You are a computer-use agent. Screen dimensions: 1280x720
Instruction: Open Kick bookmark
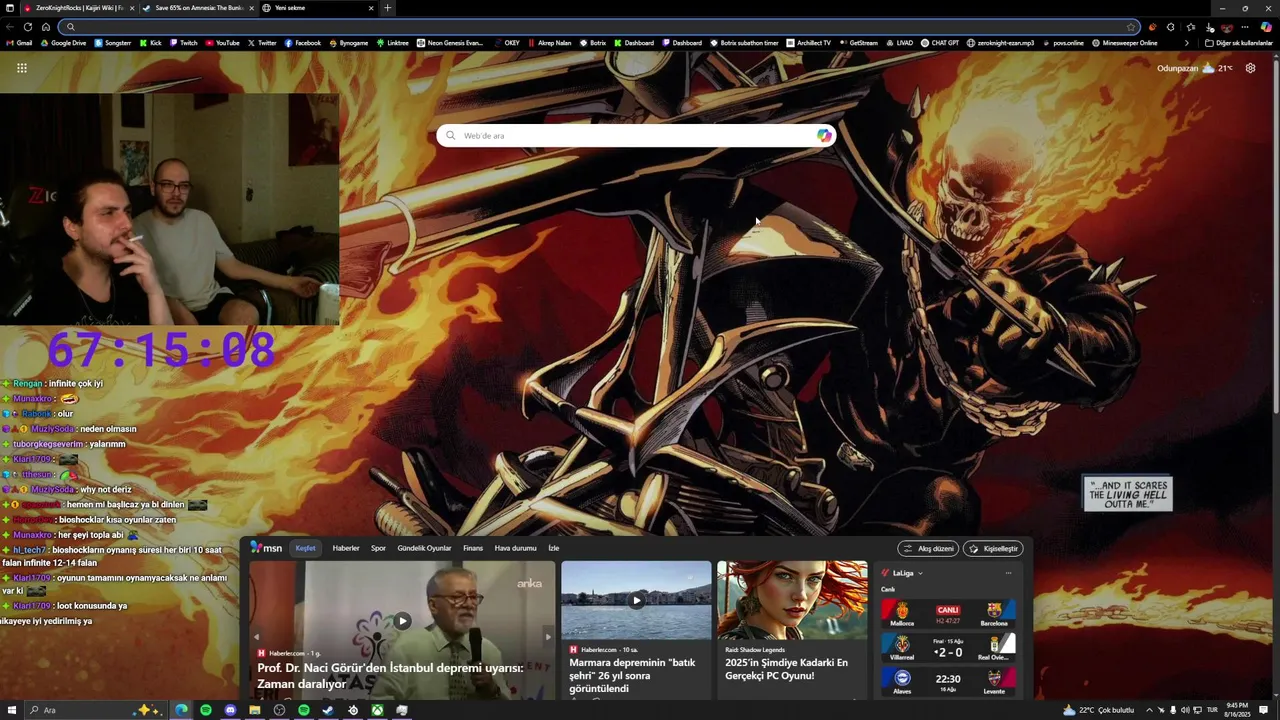pos(150,43)
